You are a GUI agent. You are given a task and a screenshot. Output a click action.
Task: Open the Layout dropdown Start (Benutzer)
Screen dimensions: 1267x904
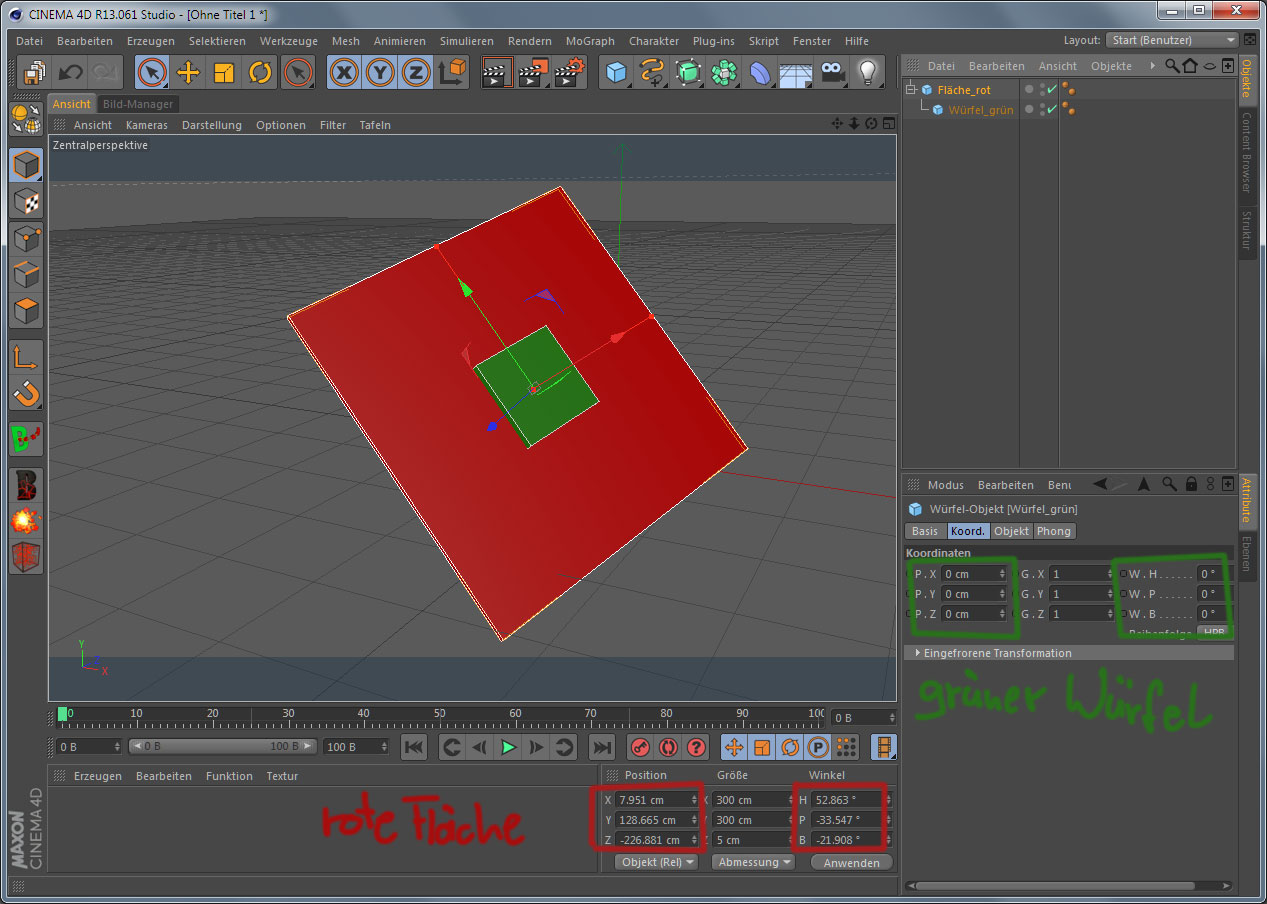click(1173, 40)
